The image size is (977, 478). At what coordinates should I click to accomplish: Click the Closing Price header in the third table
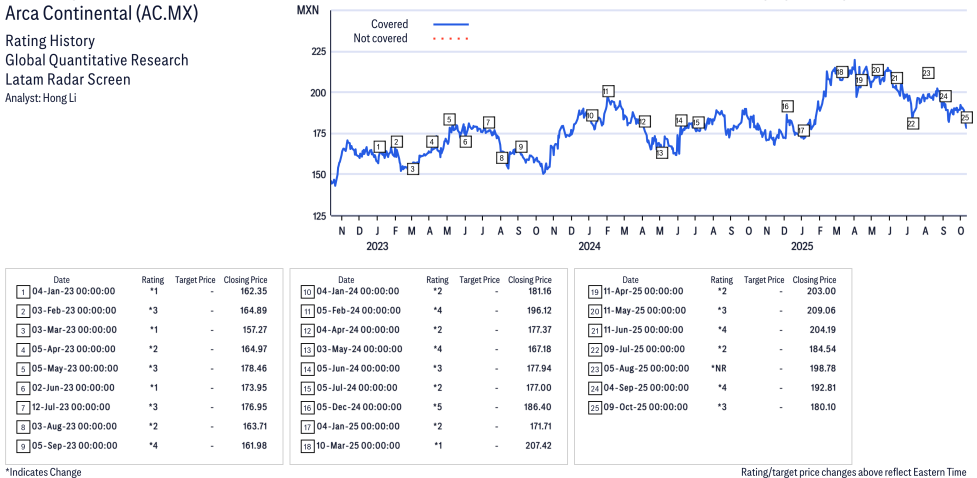click(x=814, y=280)
